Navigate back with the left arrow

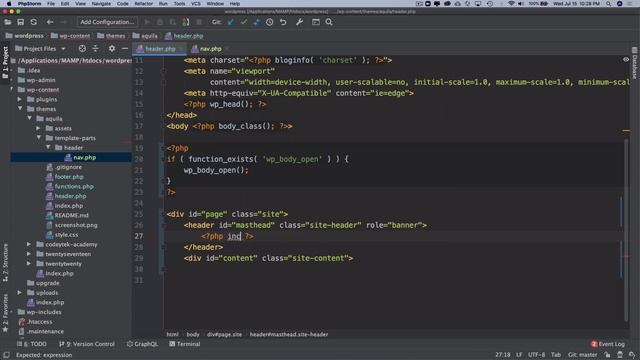50,22
